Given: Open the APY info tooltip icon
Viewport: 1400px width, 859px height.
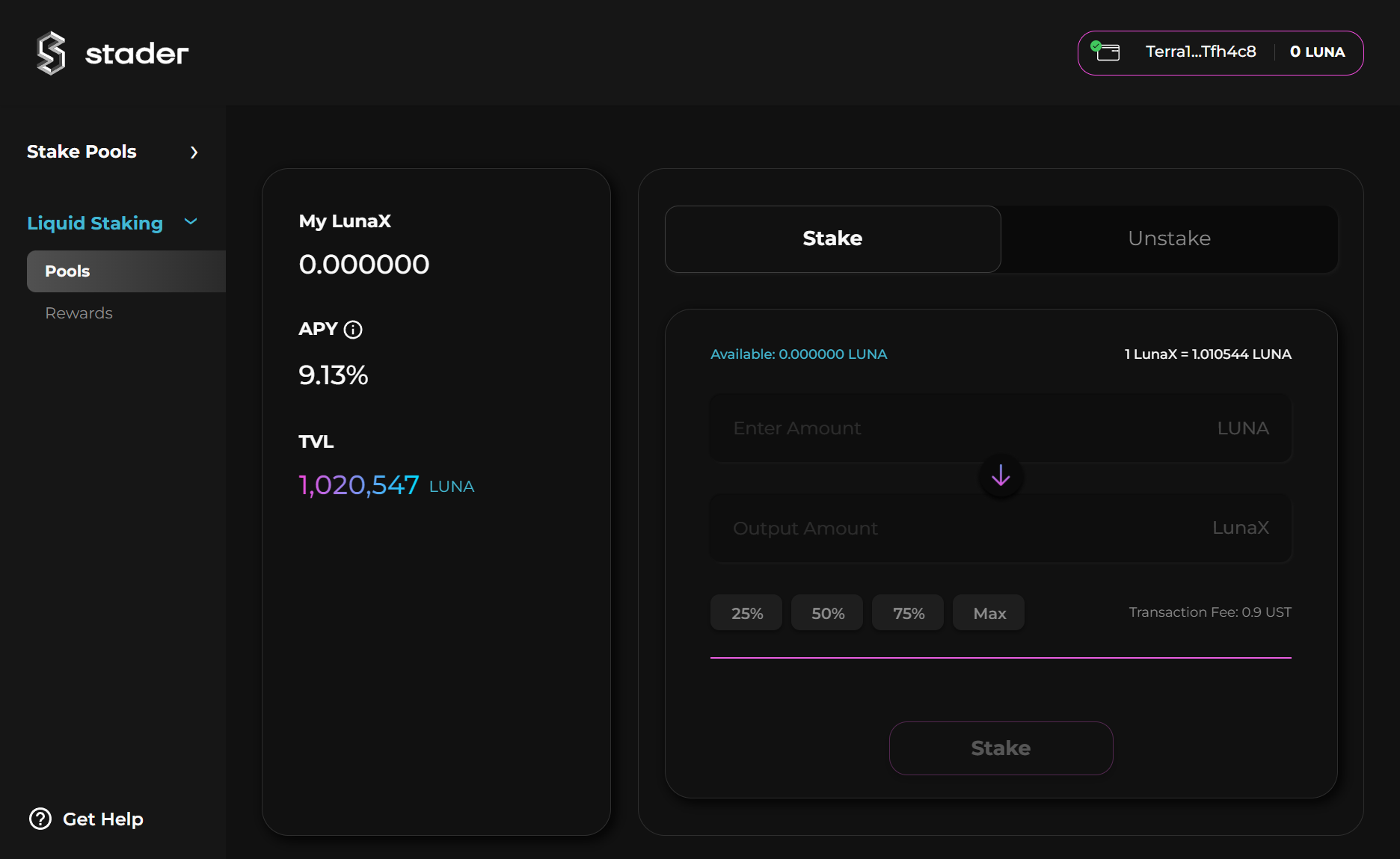Looking at the screenshot, I should [x=352, y=329].
